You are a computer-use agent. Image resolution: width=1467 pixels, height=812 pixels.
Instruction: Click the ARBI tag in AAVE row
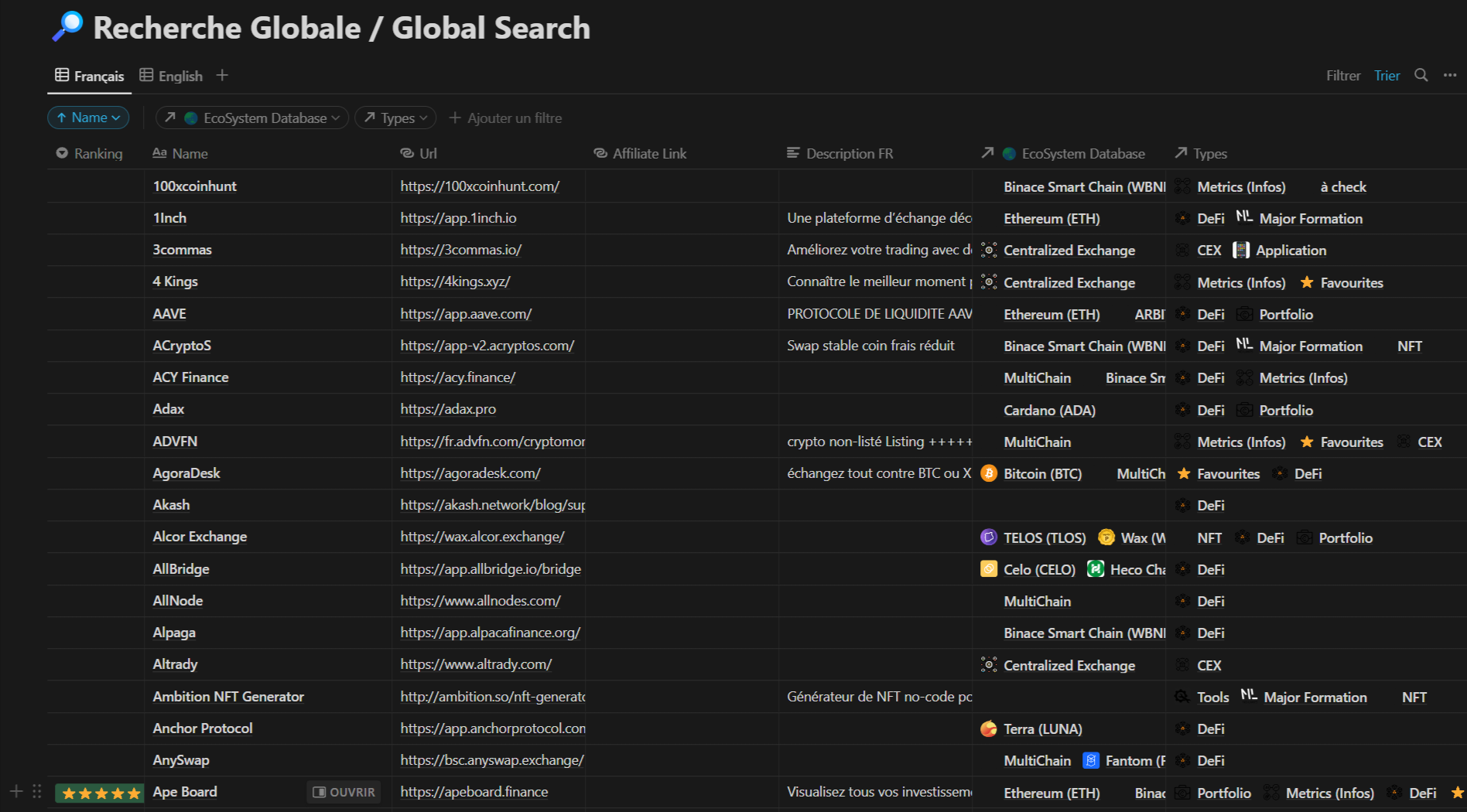(x=1150, y=314)
